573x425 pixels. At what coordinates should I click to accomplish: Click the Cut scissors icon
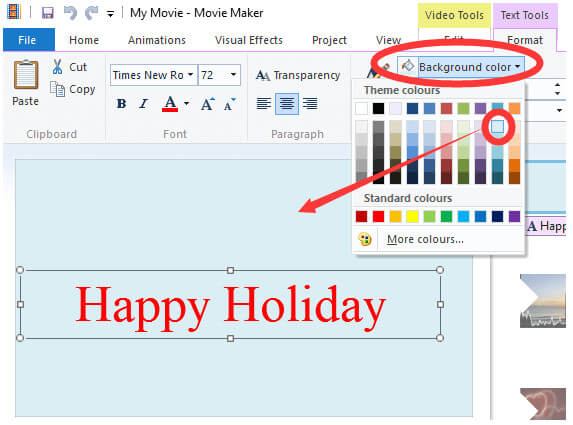pyautogui.click(x=57, y=67)
